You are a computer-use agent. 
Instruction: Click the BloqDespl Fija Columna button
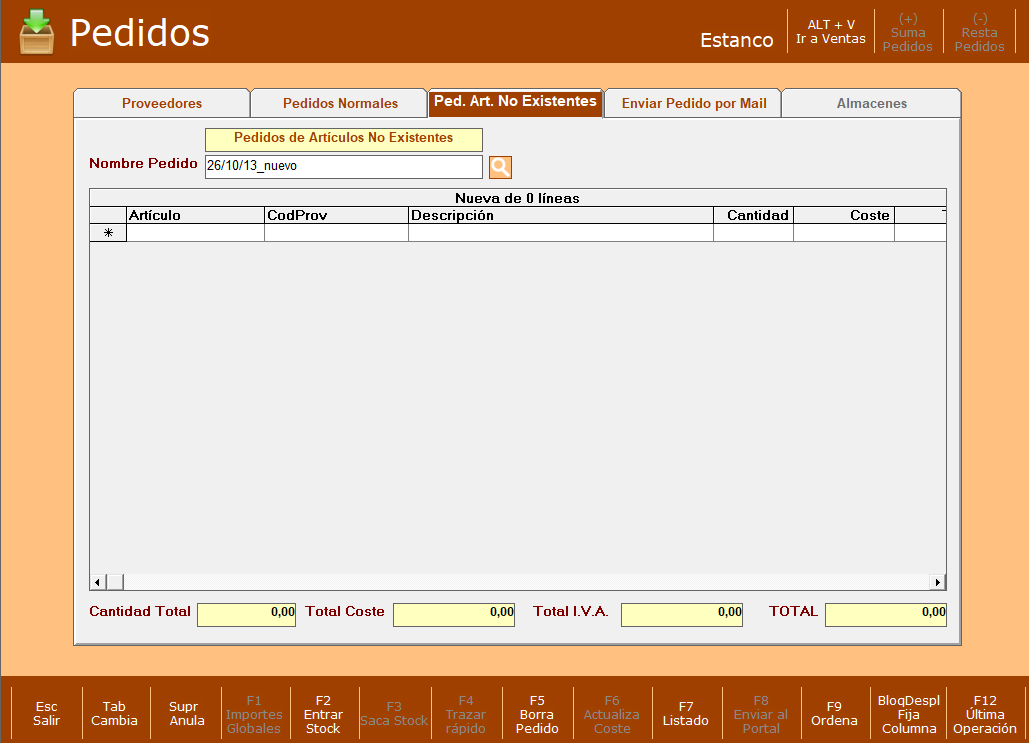pos(909,714)
